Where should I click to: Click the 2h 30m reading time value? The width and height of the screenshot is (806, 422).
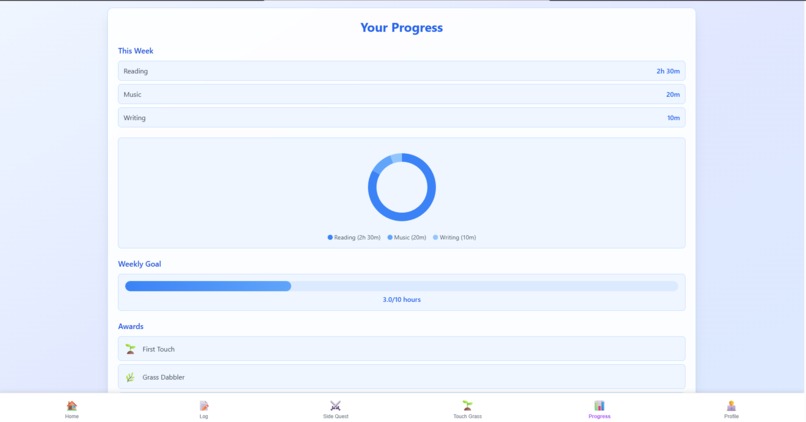668,71
